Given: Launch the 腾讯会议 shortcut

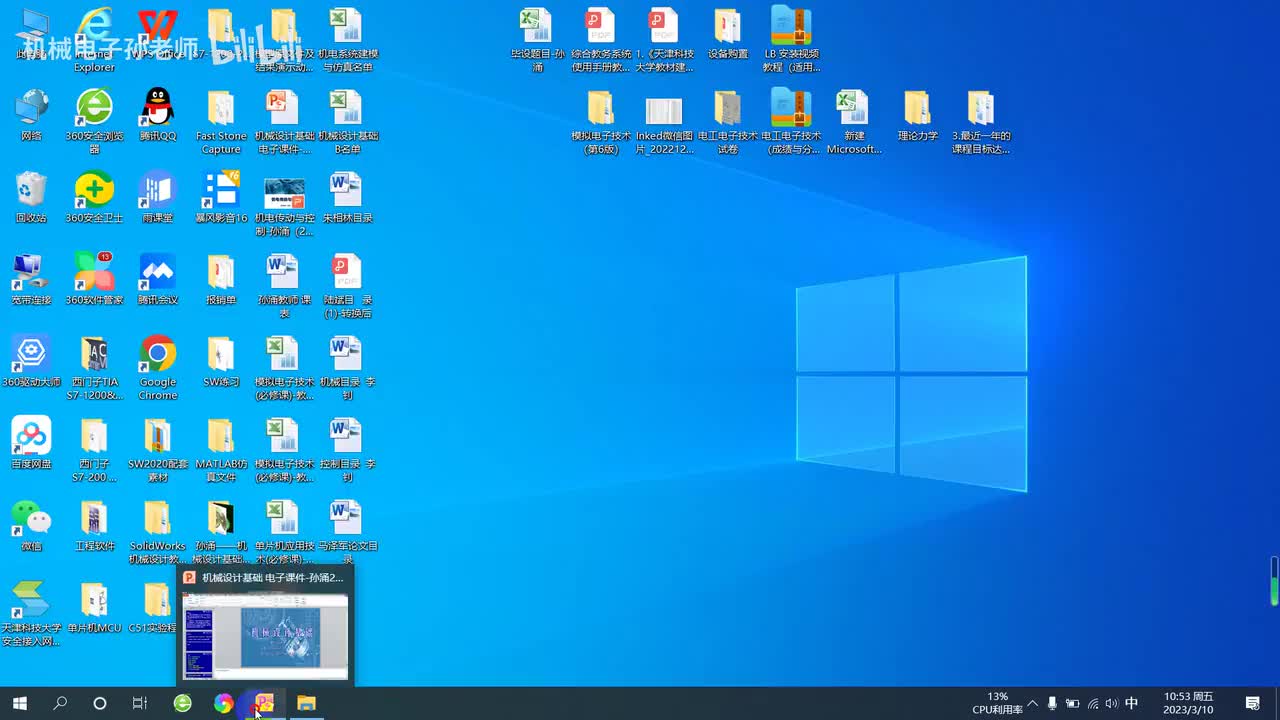Looking at the screenshot, I should point(157,279).
